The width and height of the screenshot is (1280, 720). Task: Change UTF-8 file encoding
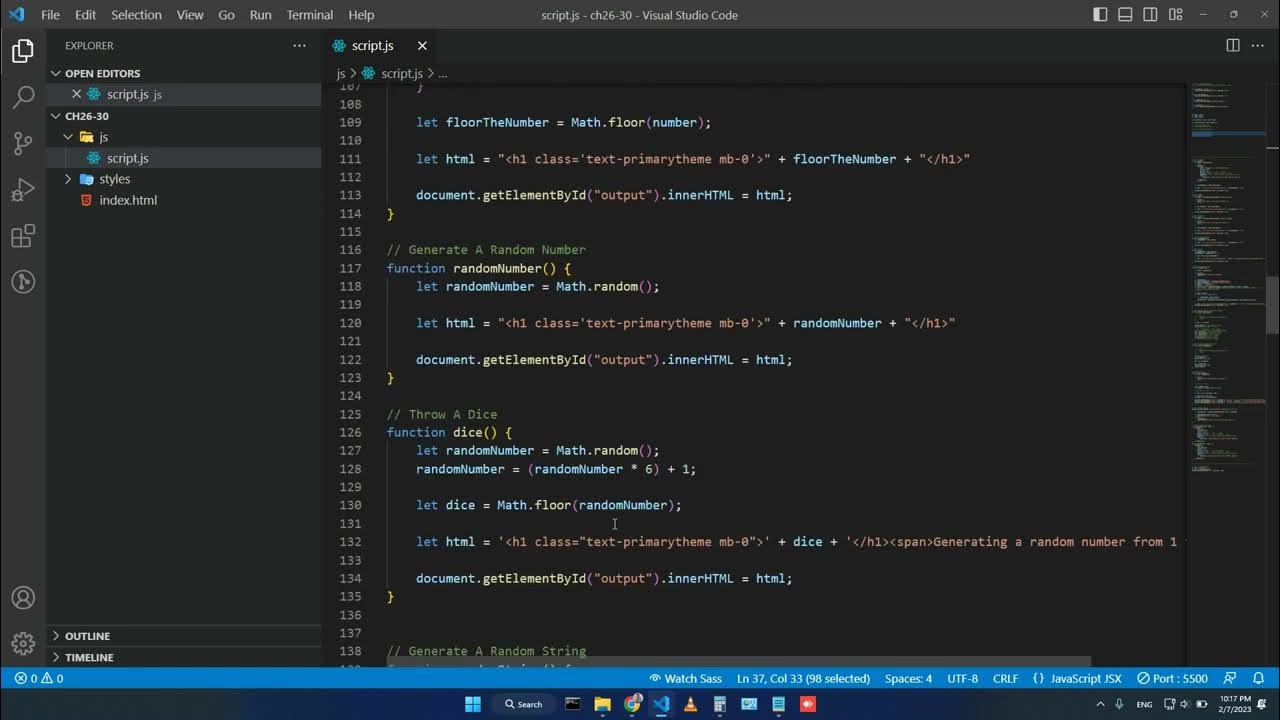click(962, 678)
